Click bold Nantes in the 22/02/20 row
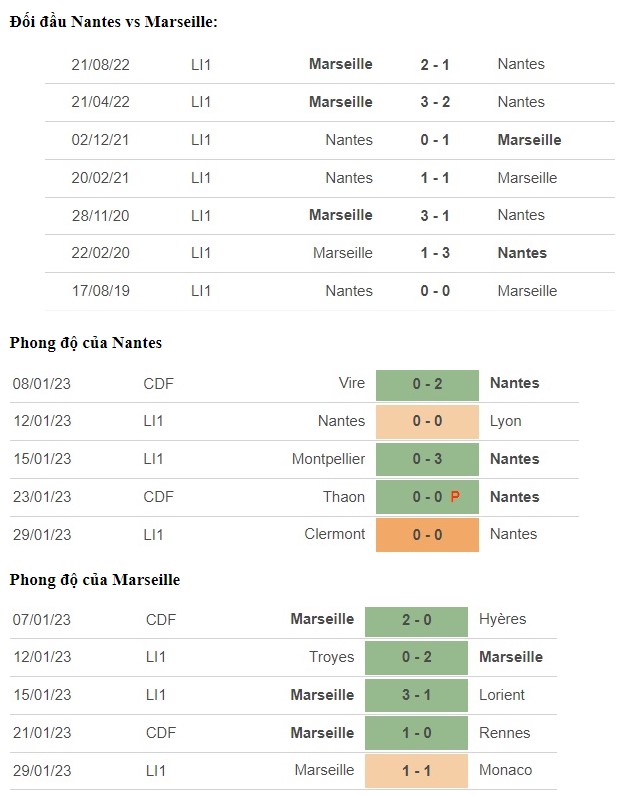Viewport: 626px width, 795px height. (x=522, y=253)
